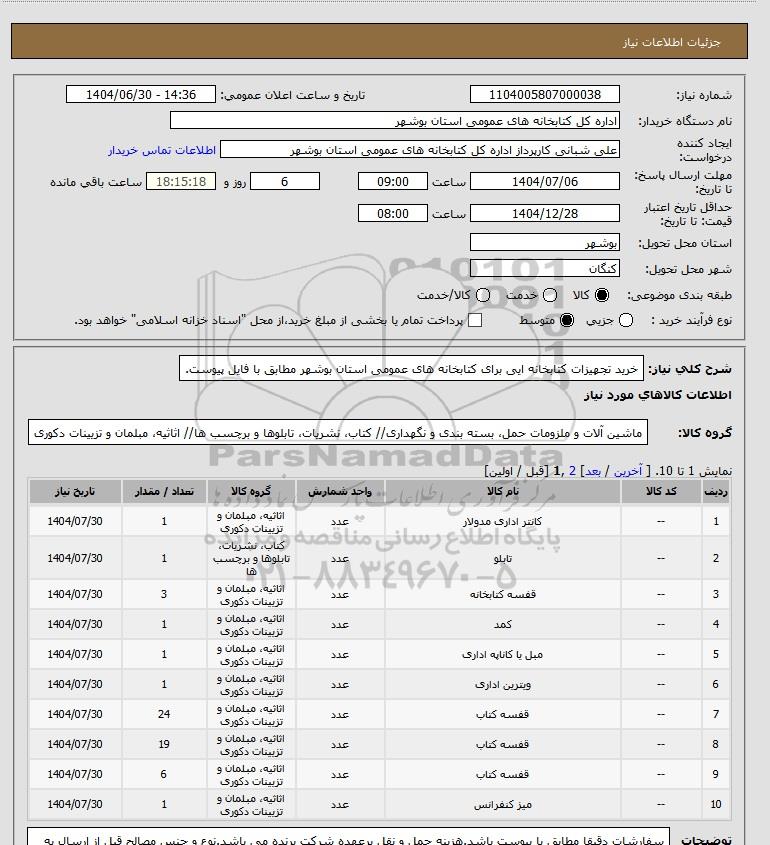Click the شماره نیاز number field

pyautogui.click(x=544, y=94)
